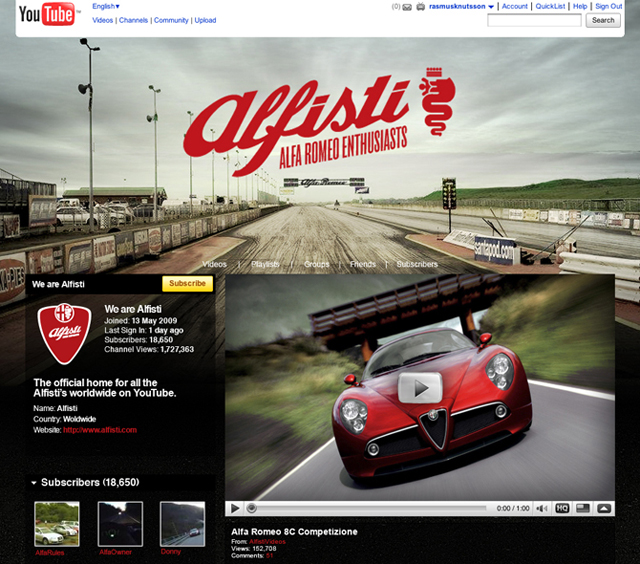Open the Channels link in header
The image size is (640, 564).
point(133,20)
